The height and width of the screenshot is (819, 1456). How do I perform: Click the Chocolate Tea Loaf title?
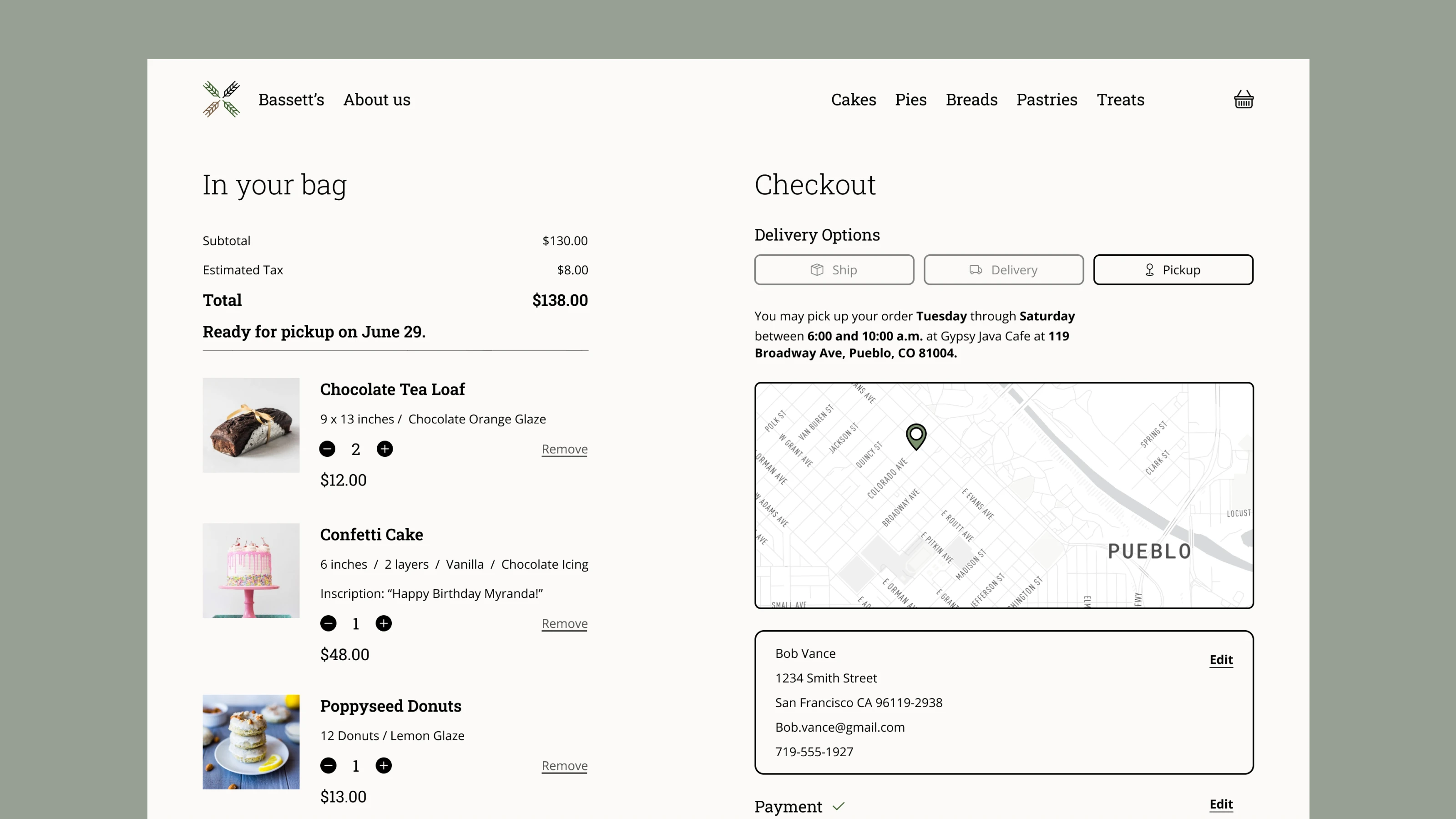392,389
